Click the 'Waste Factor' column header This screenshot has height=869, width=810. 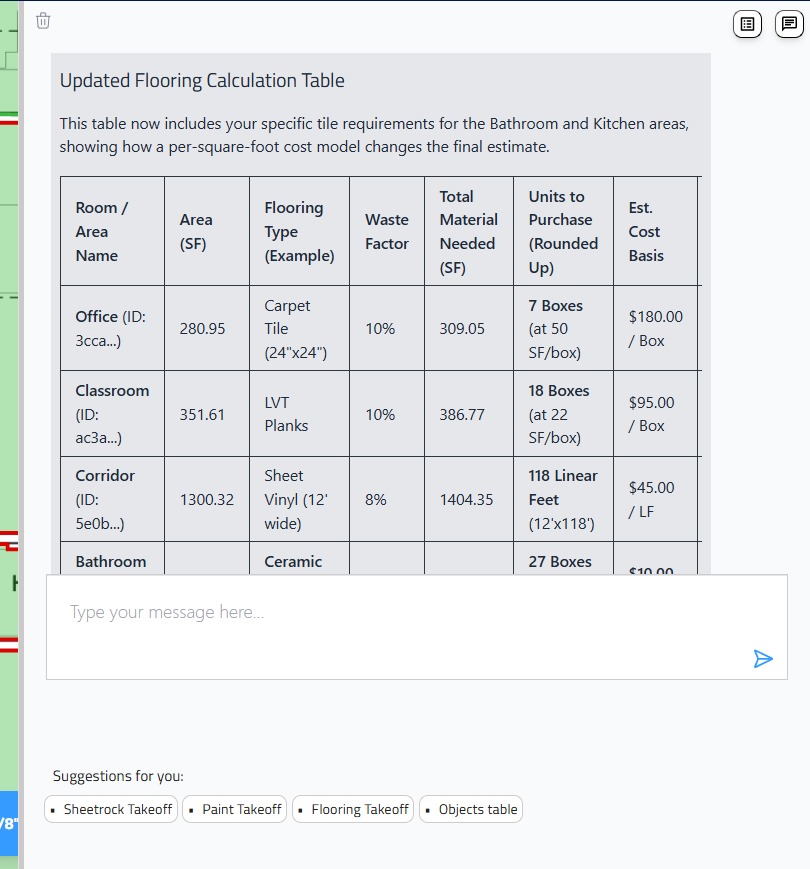click(386, 231)
